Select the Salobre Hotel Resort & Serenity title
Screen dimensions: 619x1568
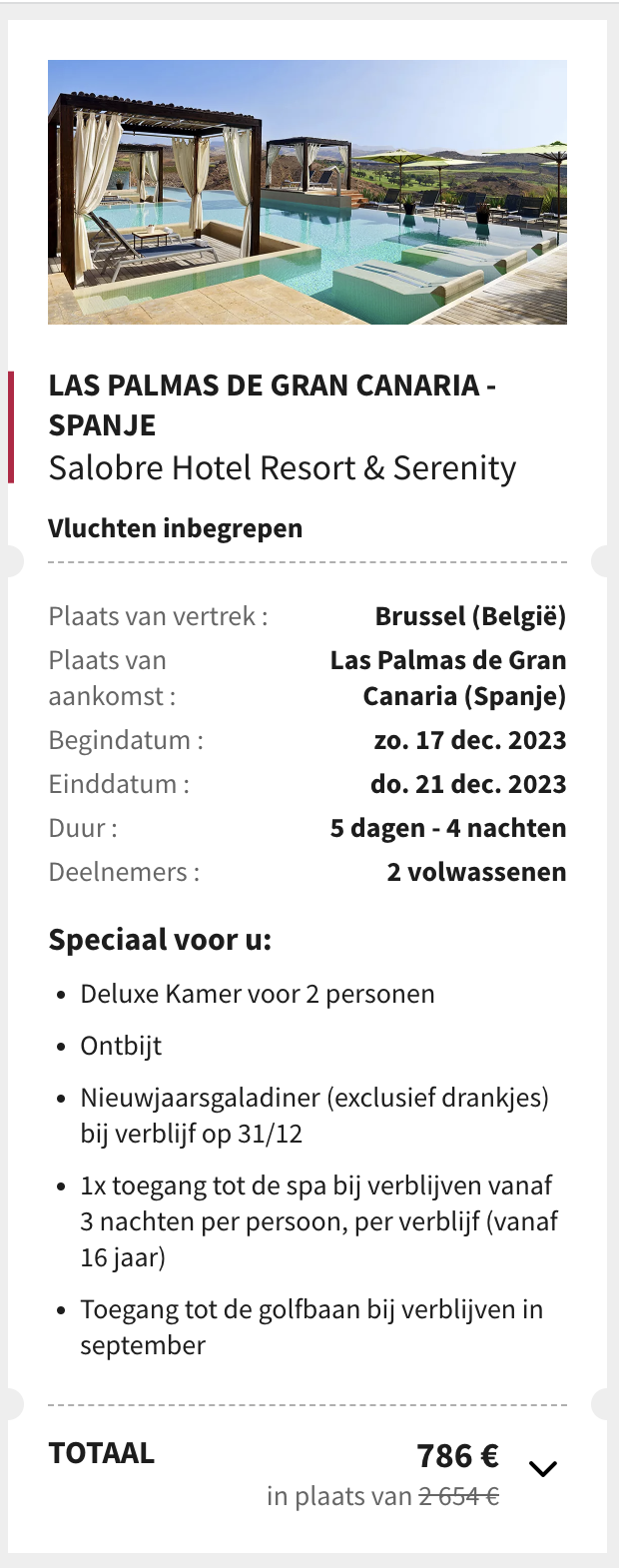[x=283, y=468]
